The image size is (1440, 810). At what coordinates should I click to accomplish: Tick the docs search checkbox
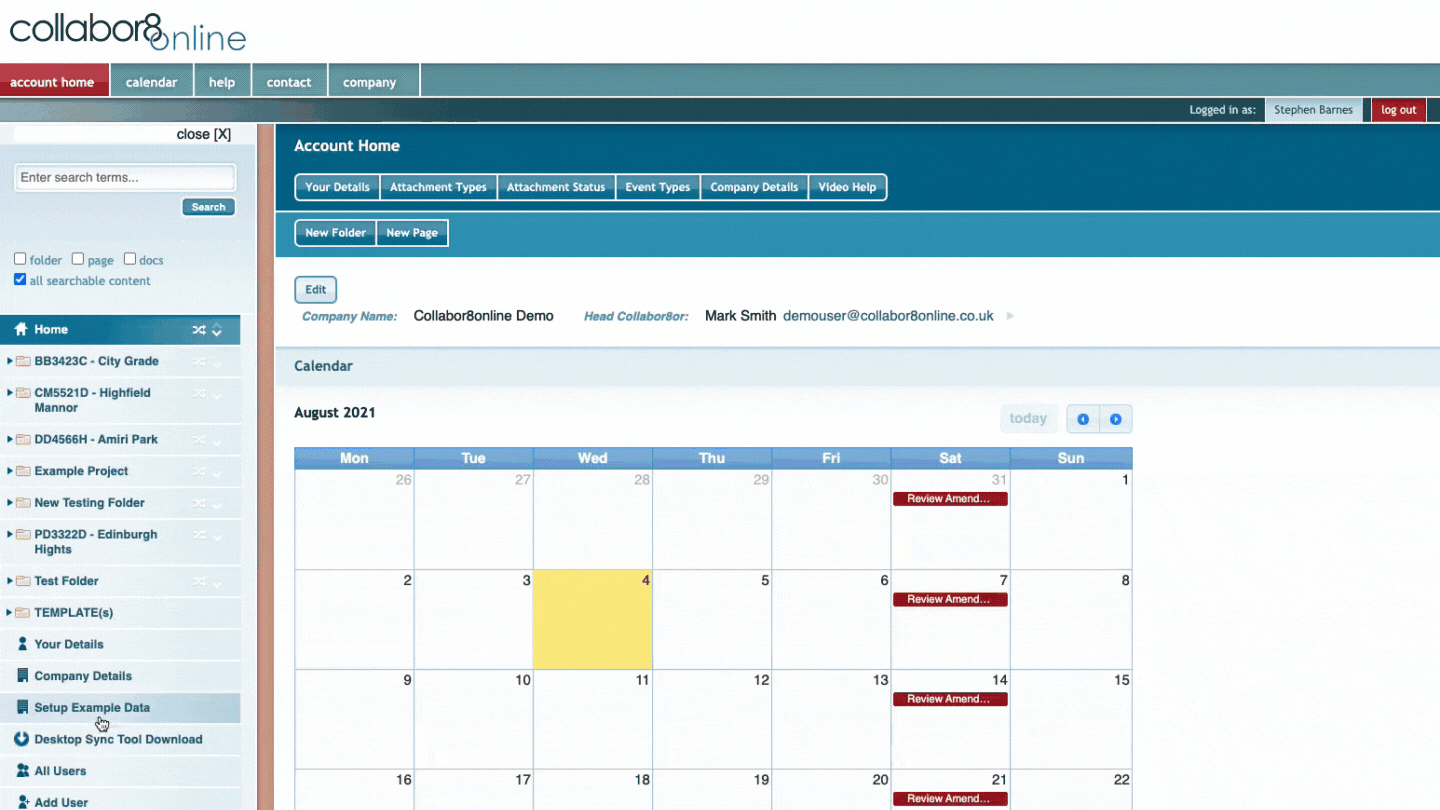[130, 259]
